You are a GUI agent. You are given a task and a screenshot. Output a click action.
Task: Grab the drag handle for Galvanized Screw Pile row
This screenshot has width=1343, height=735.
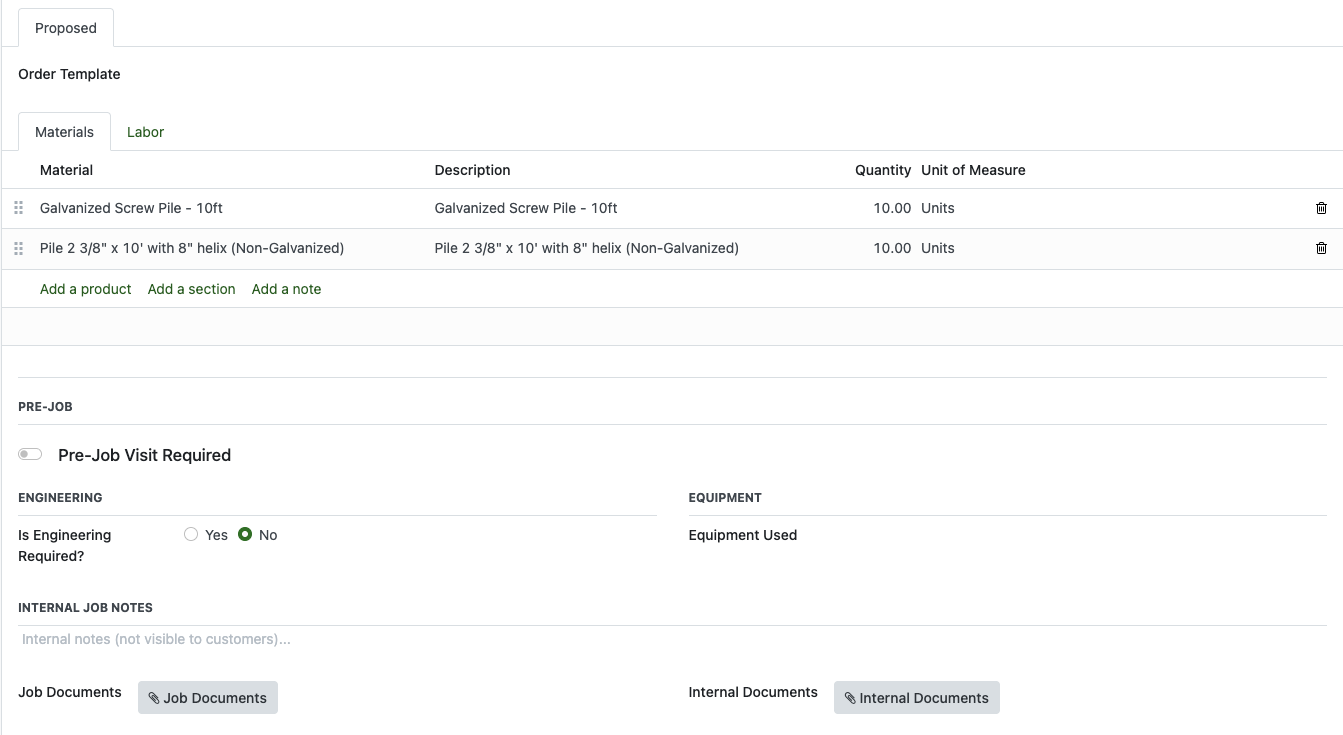click(18, 208)
